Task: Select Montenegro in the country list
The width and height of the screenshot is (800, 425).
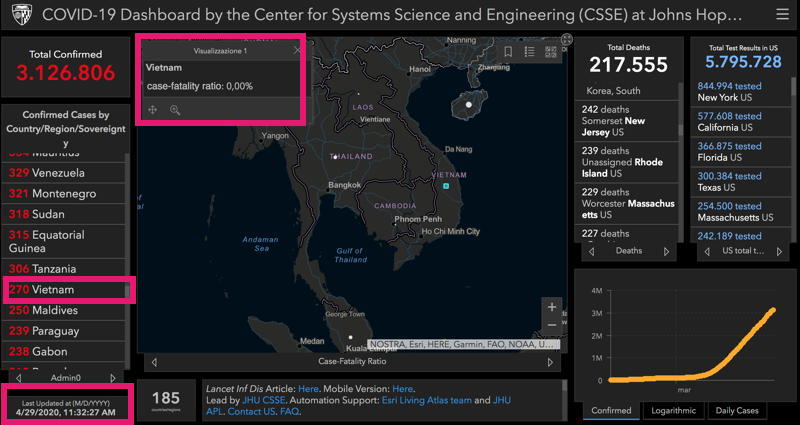Action: [64, 194]
